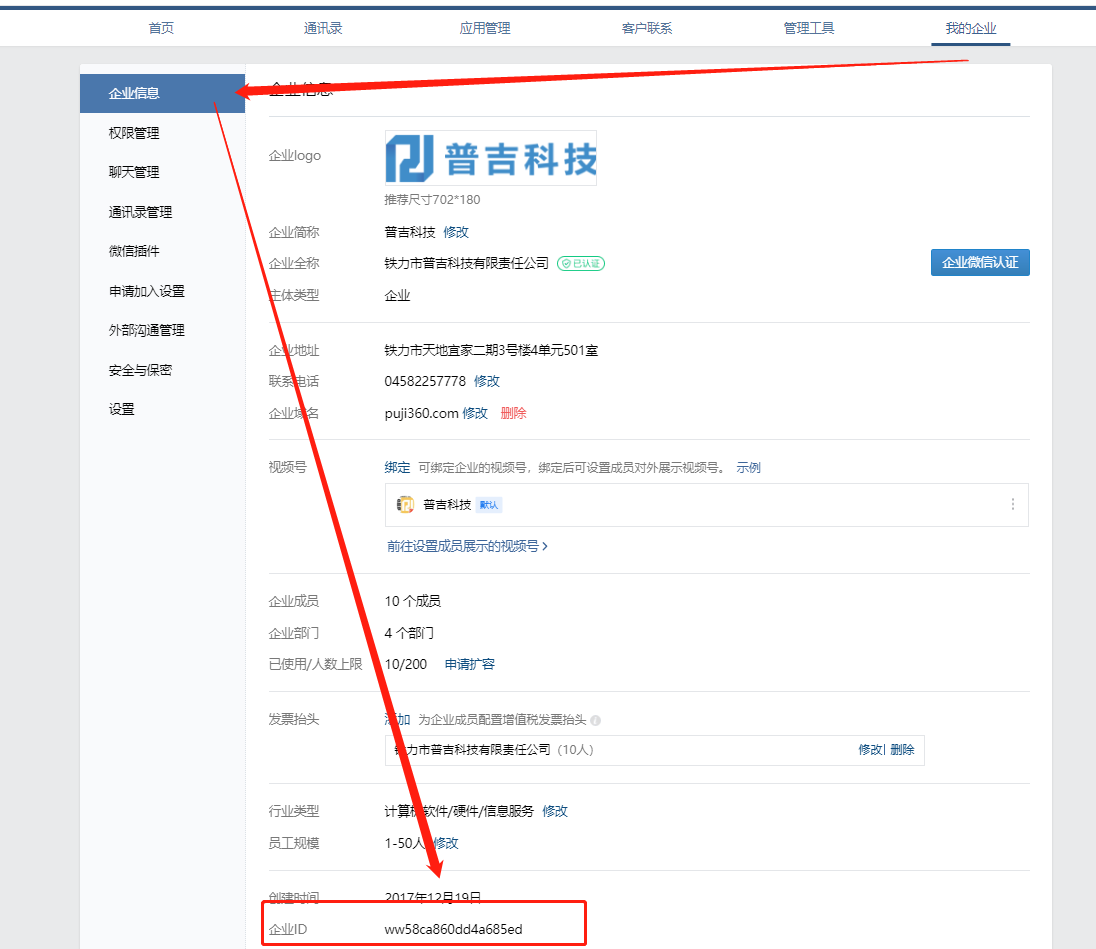This screenshot has height=949, width=1096.
Task: Go to the 客户联系 tab
Action: pos(647,28)
